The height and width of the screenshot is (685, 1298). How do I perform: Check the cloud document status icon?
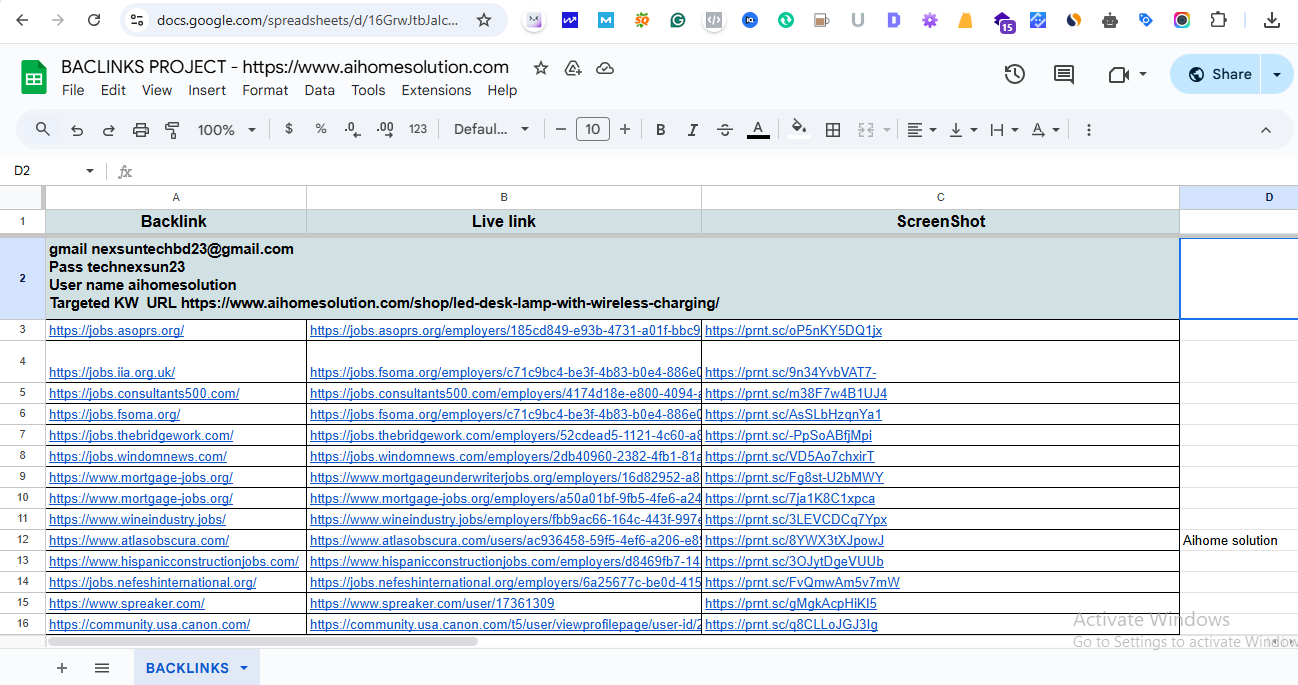[605, 68]
